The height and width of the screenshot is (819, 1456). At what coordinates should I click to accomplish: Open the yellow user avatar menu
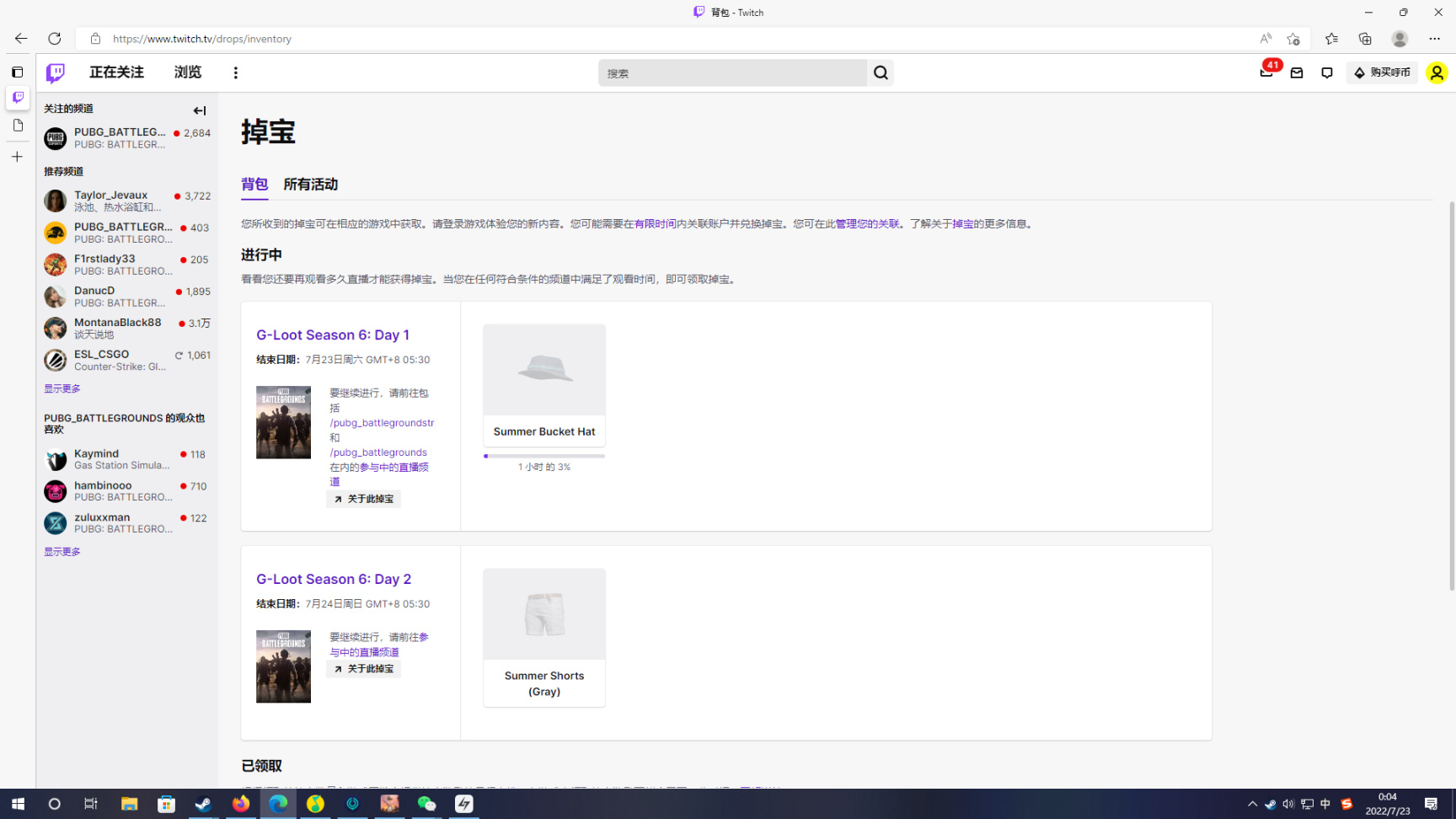(1436, 73)
